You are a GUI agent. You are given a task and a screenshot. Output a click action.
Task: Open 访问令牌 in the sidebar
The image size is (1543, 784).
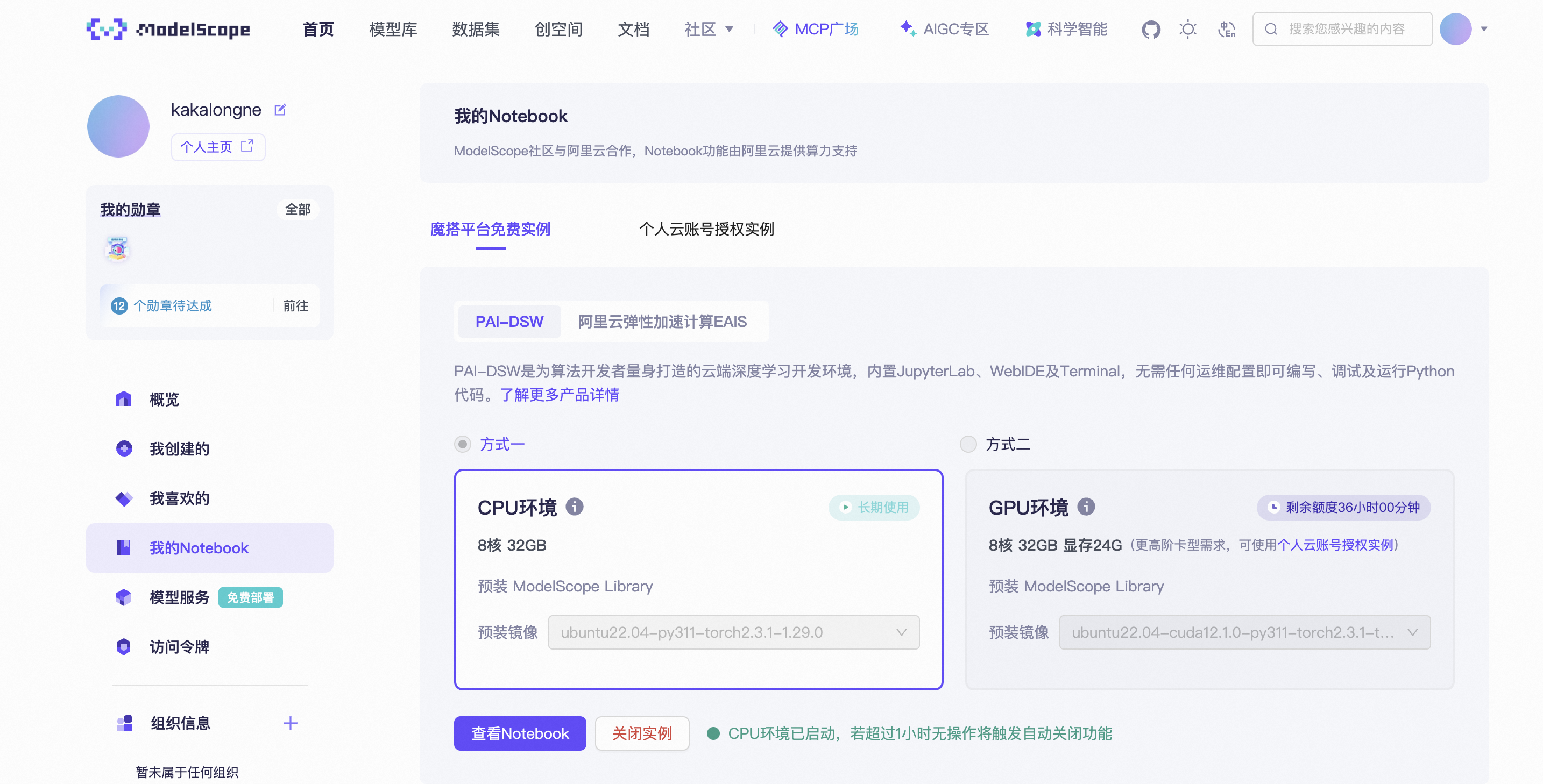click(179, 647)
